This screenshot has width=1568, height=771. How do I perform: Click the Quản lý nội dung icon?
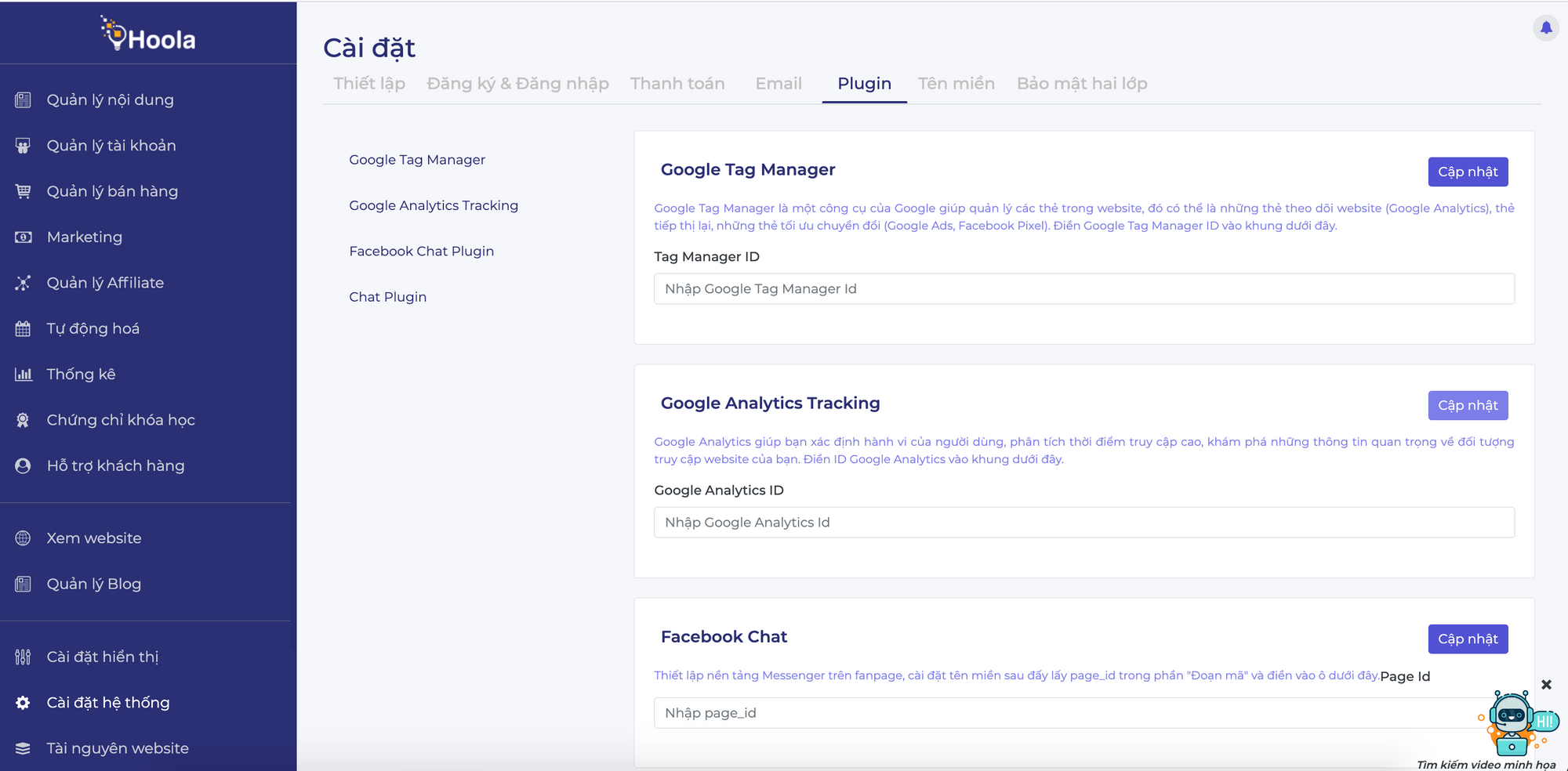click(x=23, y=100)
